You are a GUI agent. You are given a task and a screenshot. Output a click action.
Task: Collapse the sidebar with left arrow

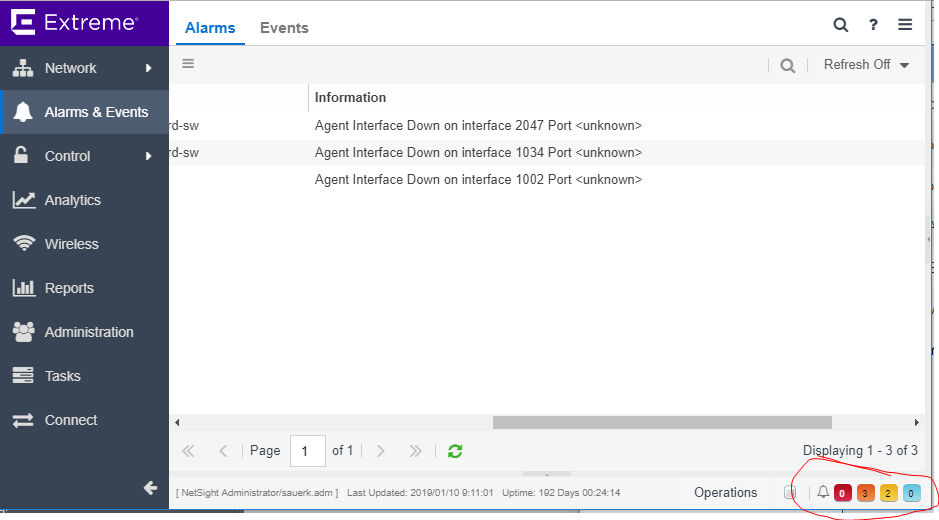150,488
